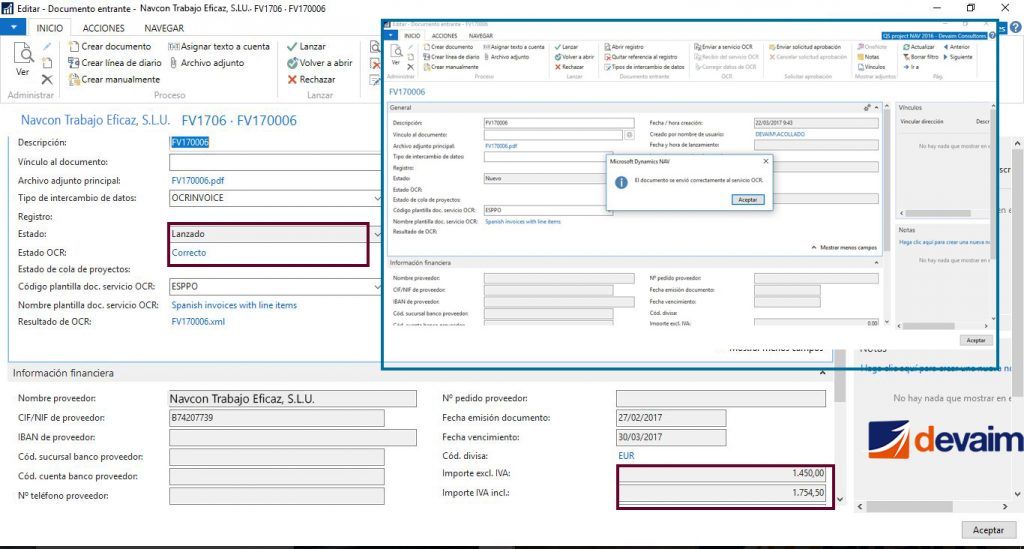Image resolution: width=1024 pixels, height=549 pixels.
Task: Click the large Ver icon in main ribbon
Action: pyautogui.click(x=23, y=59)
